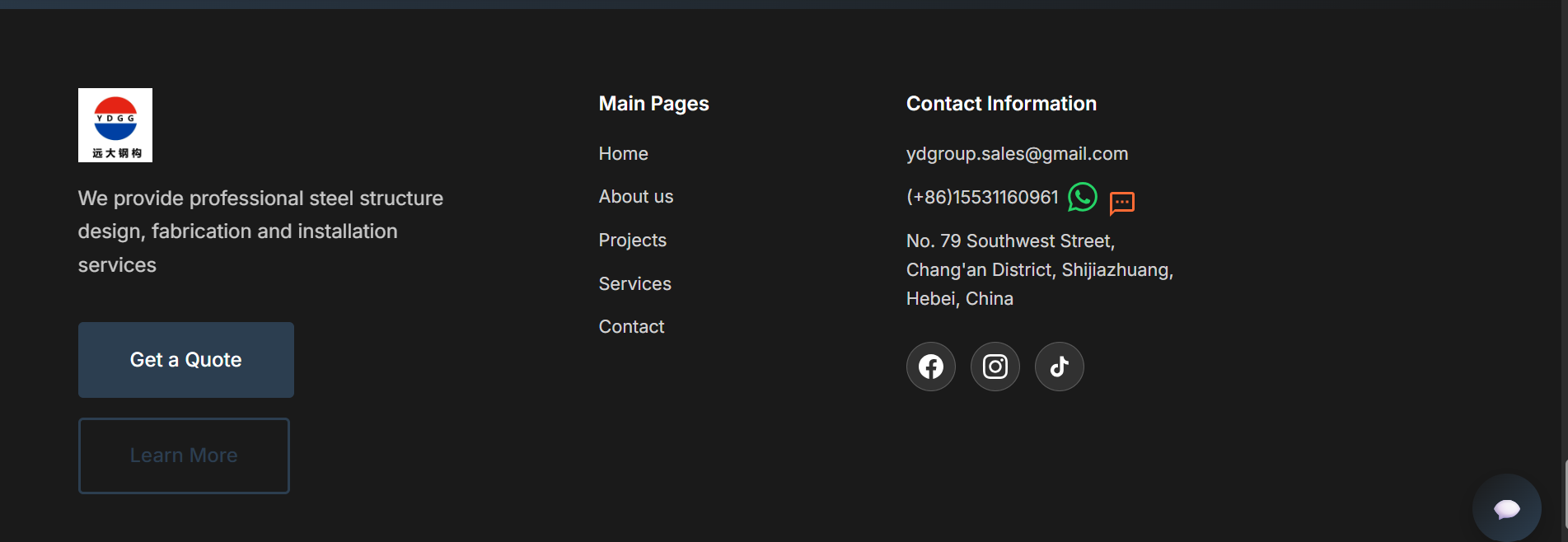Select the No. 79 Southwest Street address text
The height and width of the screenshot is (542, 1568).
pos(1040,270)
